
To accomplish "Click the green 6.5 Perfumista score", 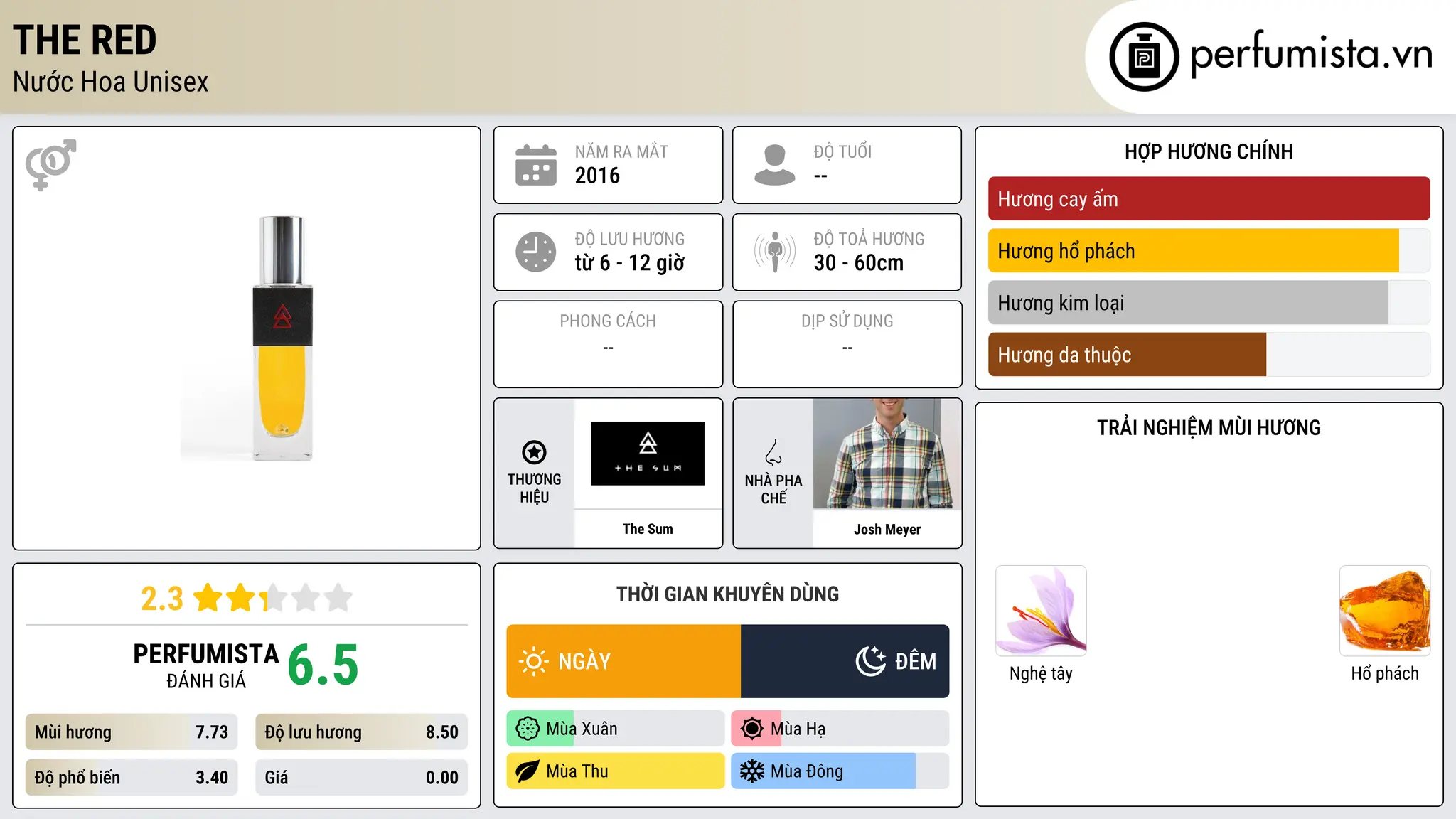I will (323, 665).
